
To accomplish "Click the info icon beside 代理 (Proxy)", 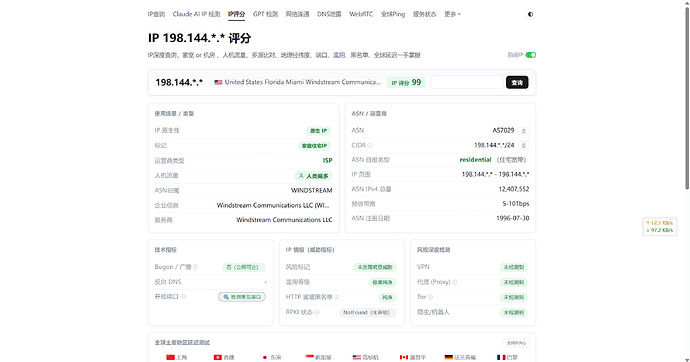I will 455,282.
